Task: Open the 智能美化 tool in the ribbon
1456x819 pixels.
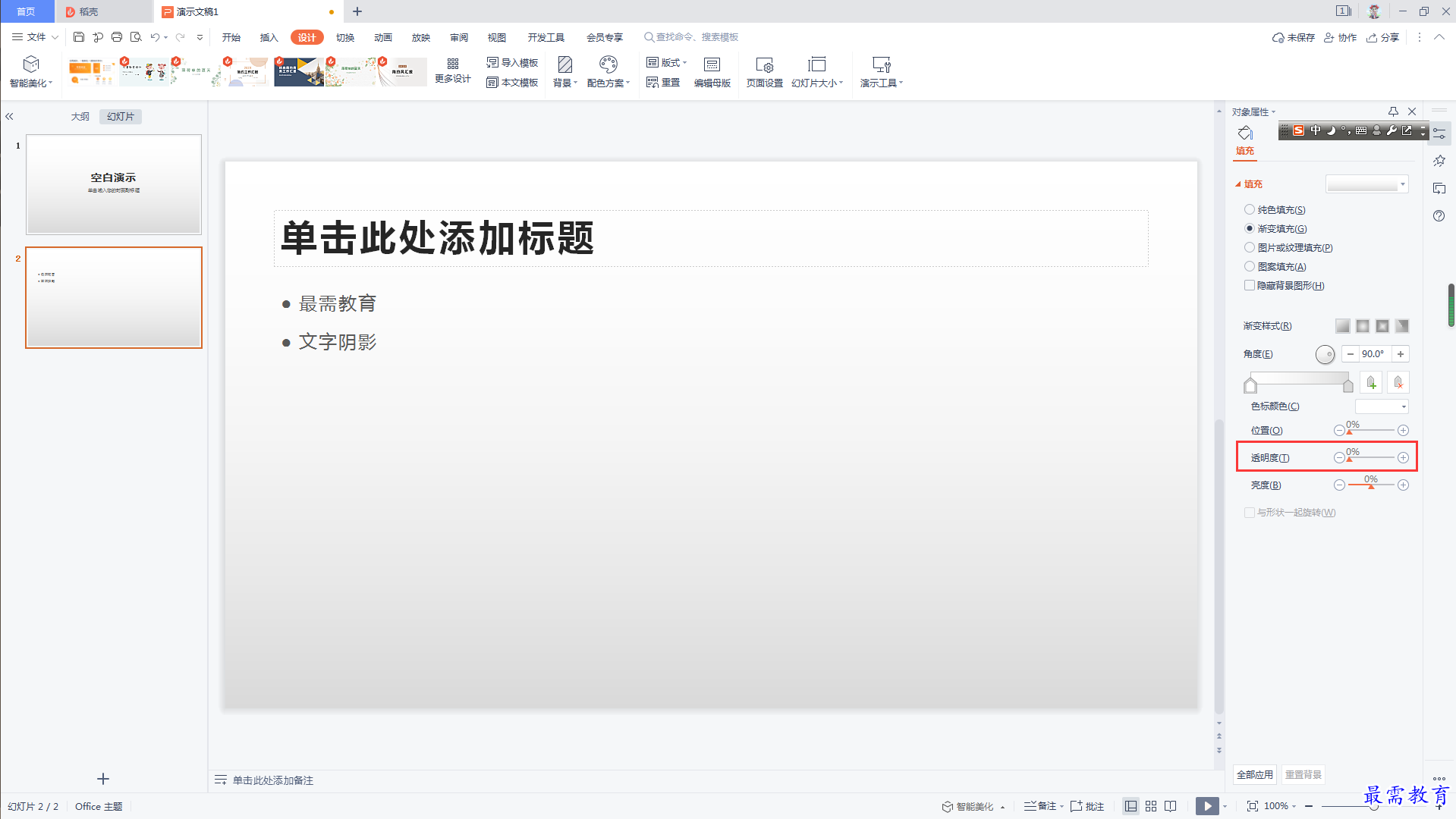Action: (x=31, y=72)
